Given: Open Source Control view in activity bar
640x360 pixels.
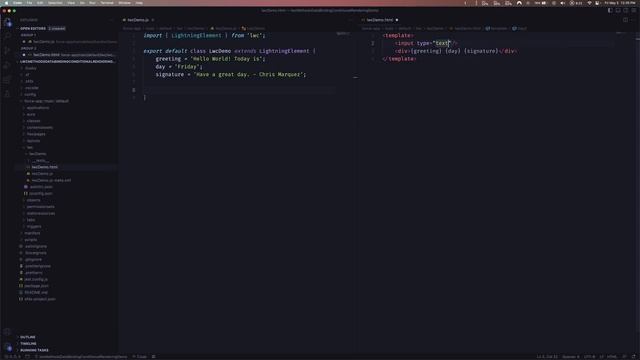Looking at the screenshot, I should [8, 51].
